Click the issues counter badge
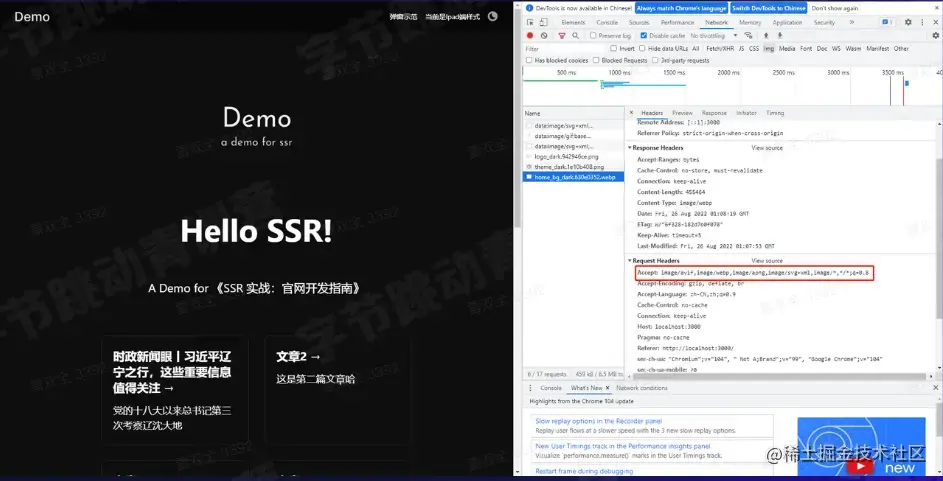 pos(887,22)
